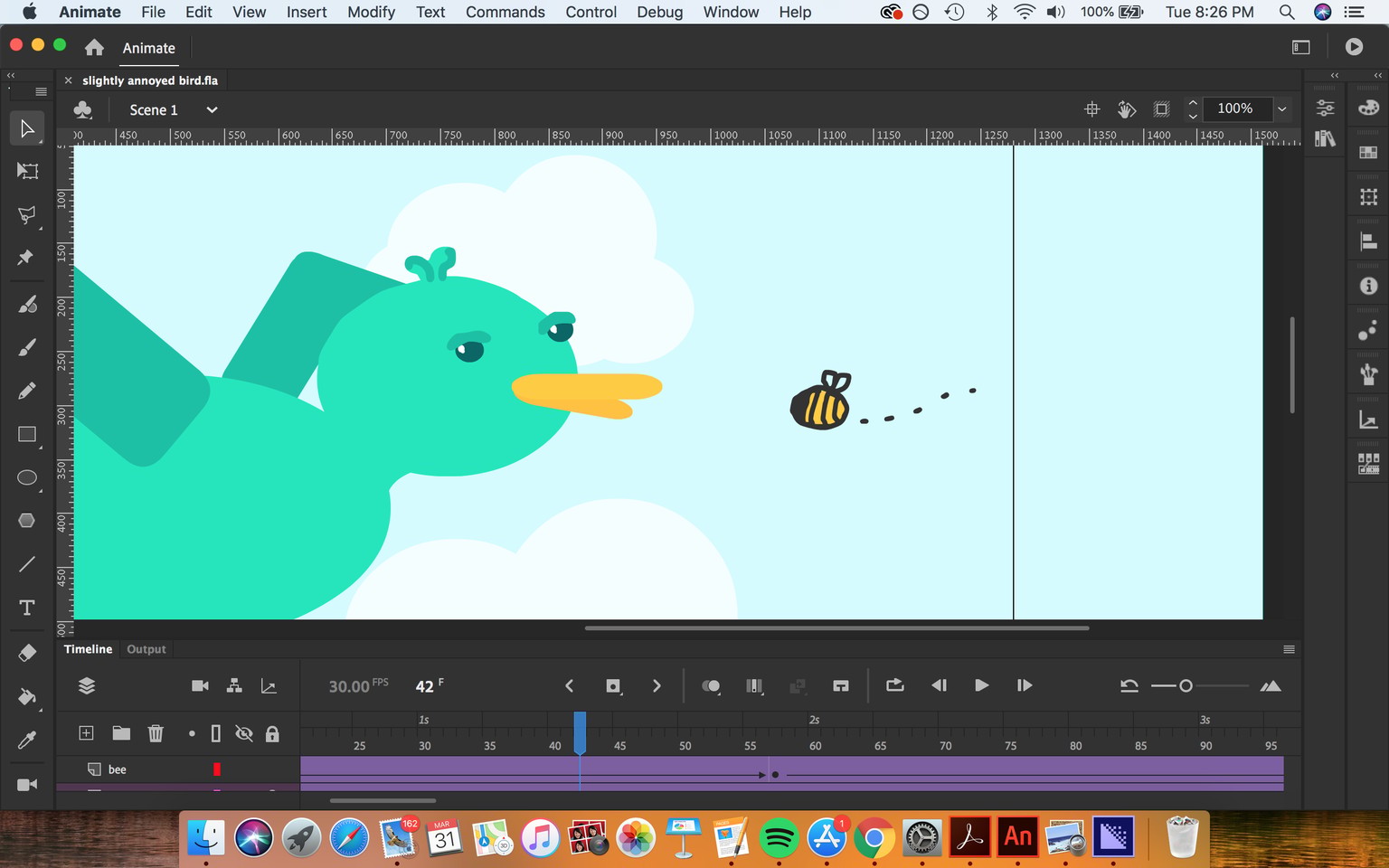
Task: Toggle loop playback button
Action: coord(895,685)
